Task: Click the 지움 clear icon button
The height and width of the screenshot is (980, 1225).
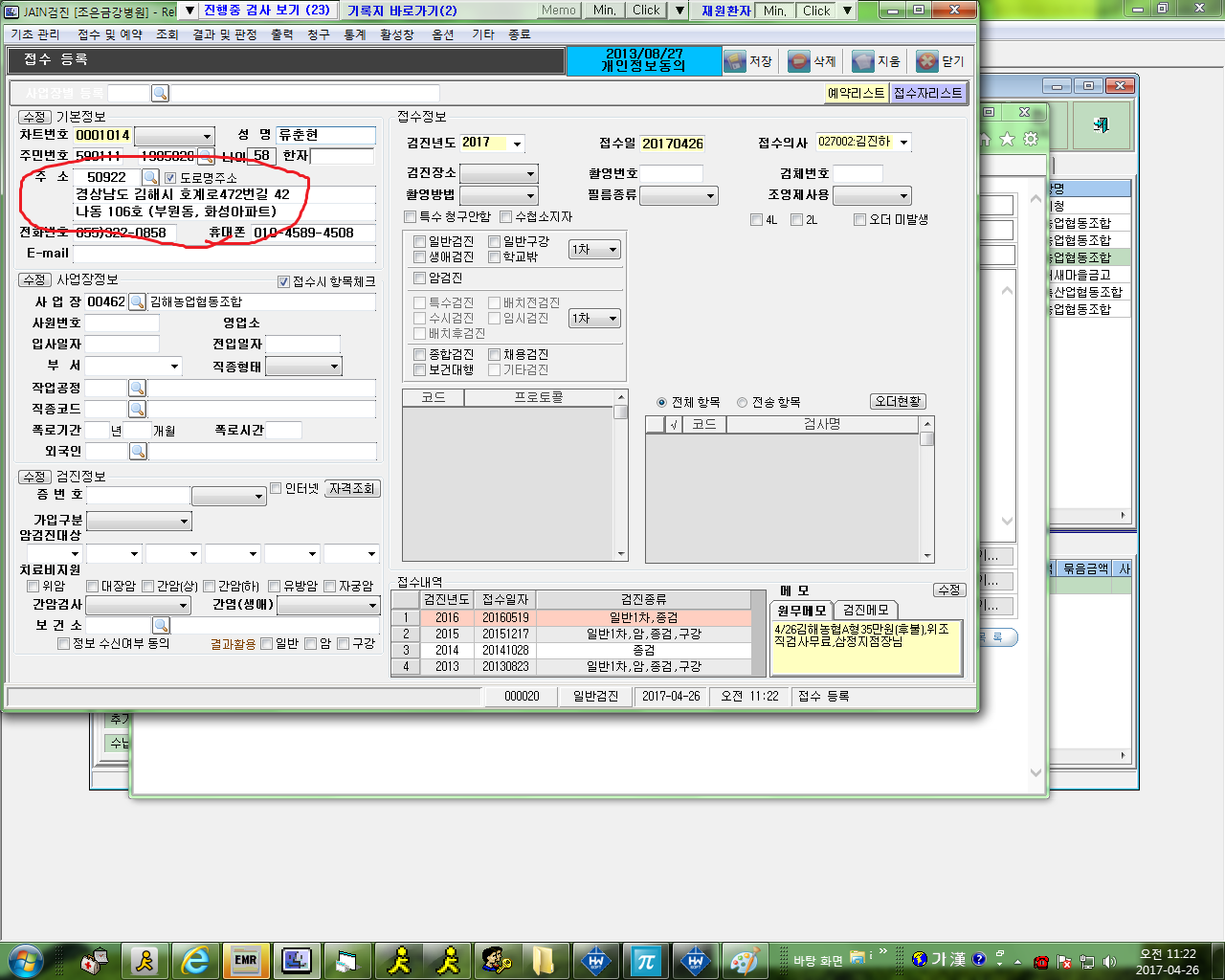Action: click(x=877, y=61)
